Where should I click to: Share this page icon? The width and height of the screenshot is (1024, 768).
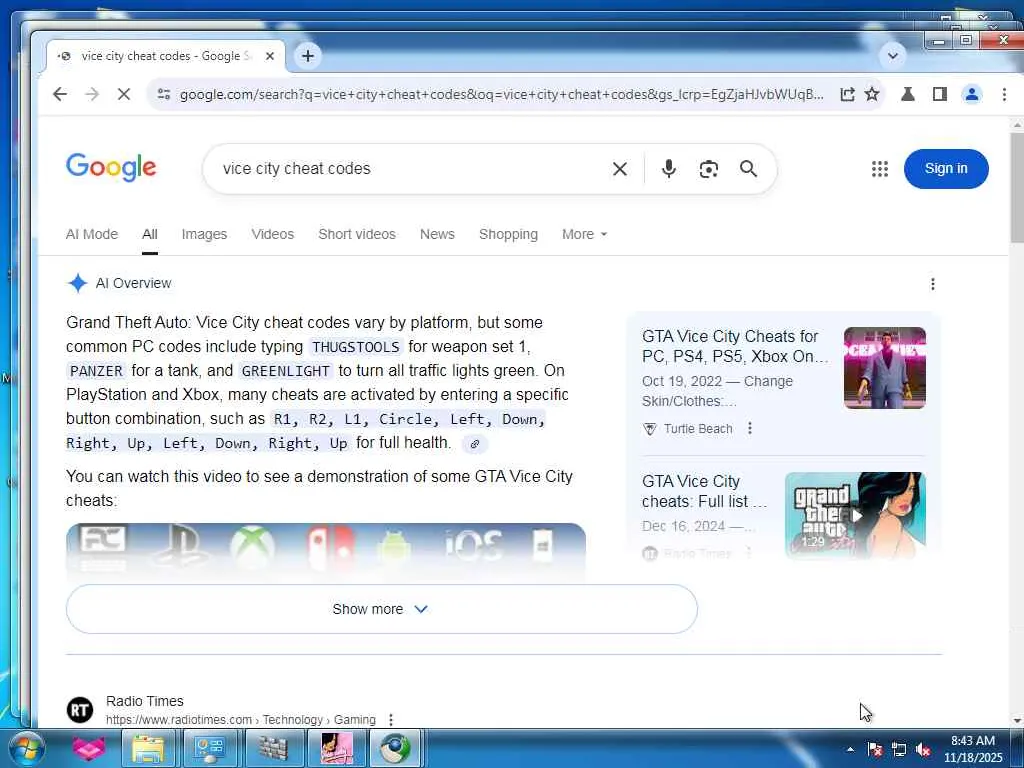847,95
